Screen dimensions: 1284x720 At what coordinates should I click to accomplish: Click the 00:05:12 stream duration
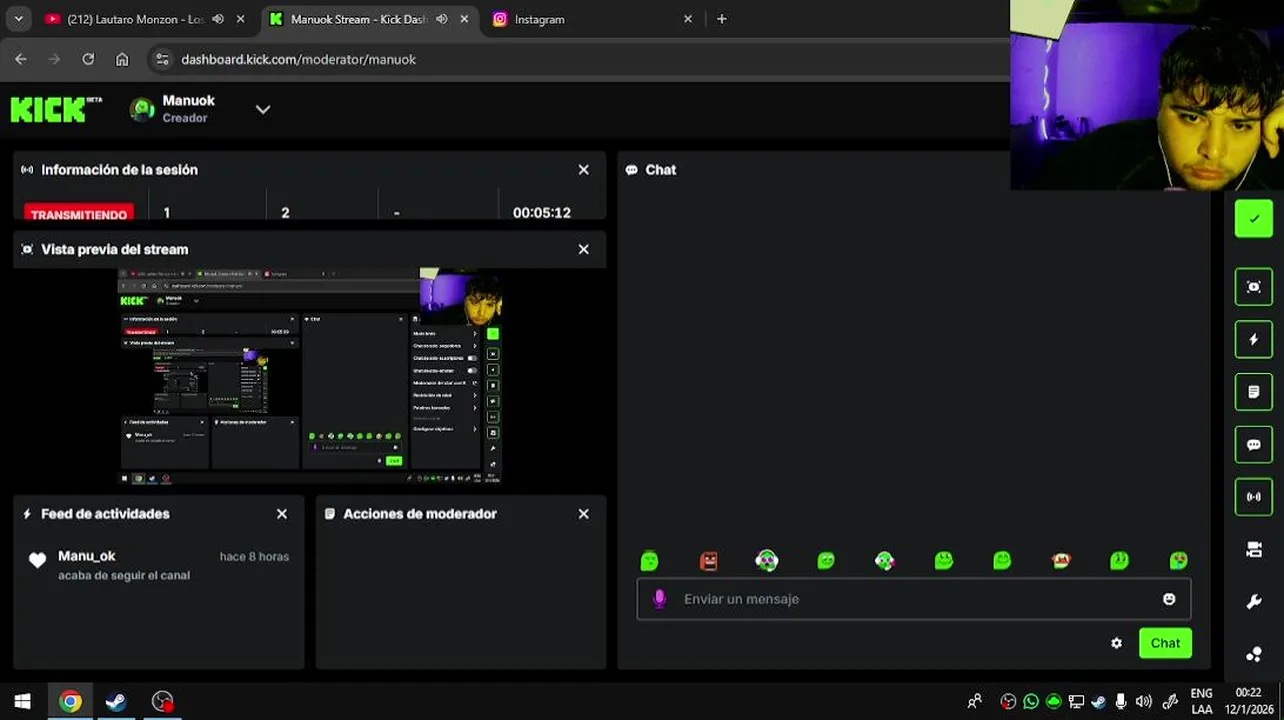[x=542, y=213]
